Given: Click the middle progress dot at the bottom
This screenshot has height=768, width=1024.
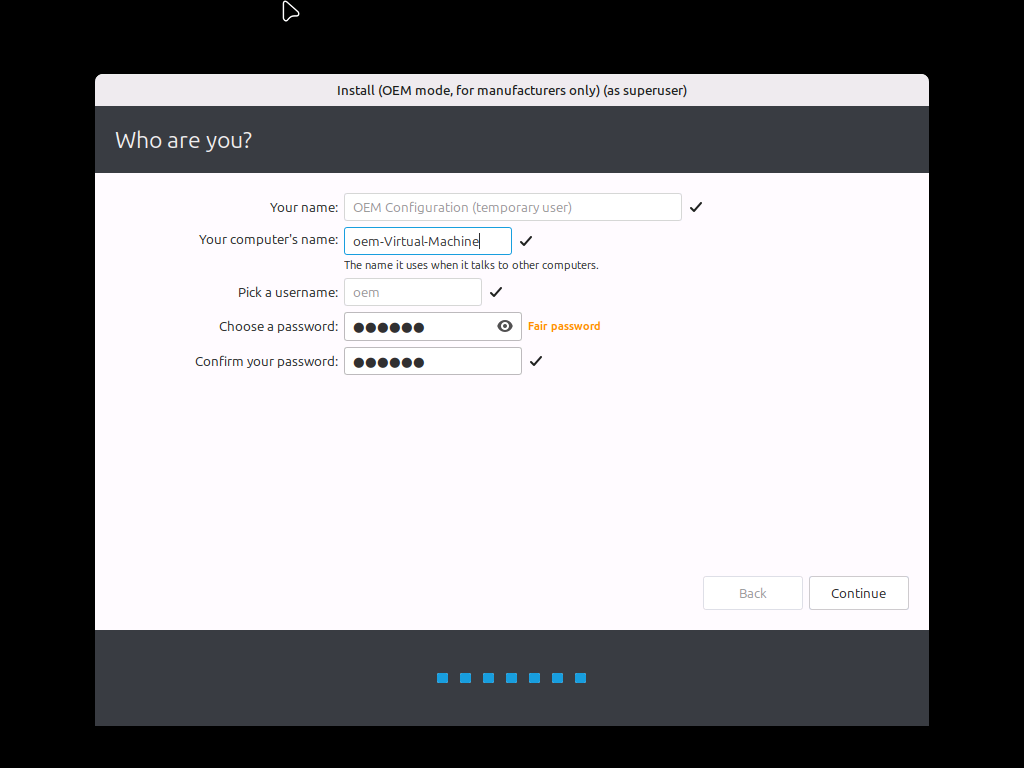Looking at the screenshot, I should [511, 678].
